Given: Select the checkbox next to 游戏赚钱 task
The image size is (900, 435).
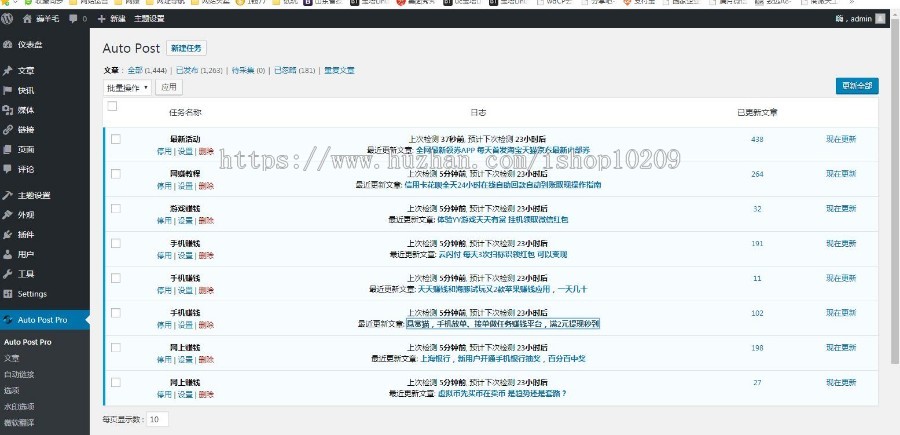Looking at the screenshot, I should (x=116, y=208).
